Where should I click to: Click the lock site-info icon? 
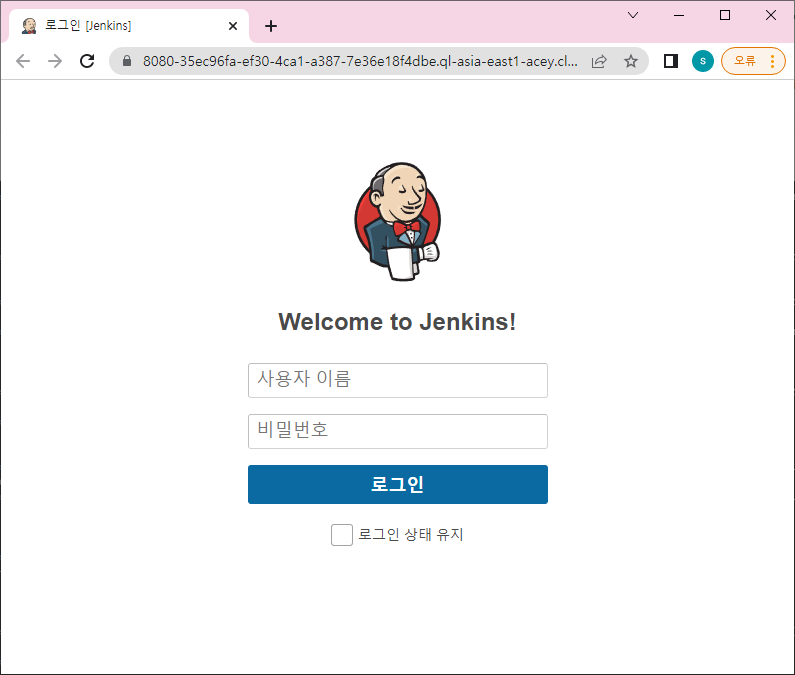tap(127, 61)
